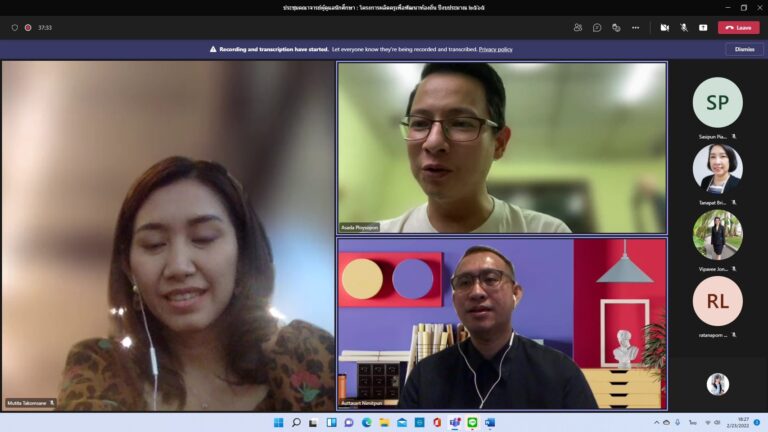Click the meeting security shield icon

(x=15, y=27)
